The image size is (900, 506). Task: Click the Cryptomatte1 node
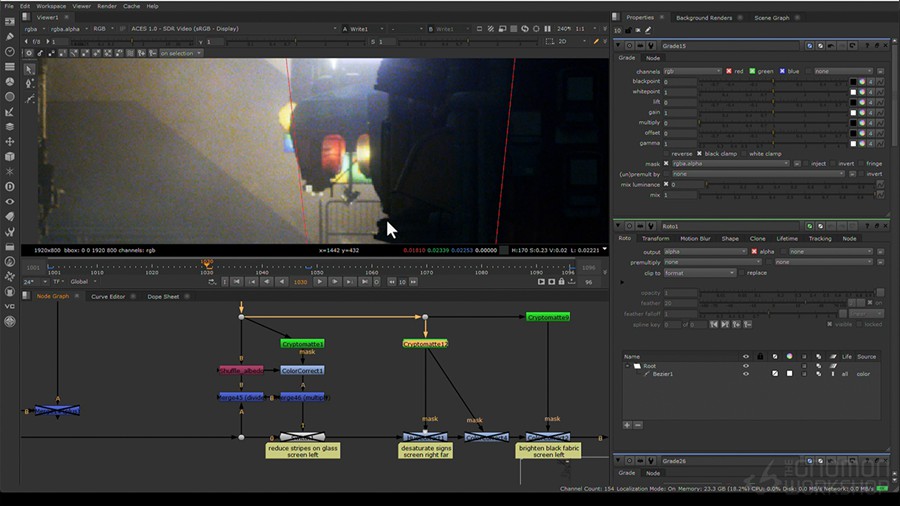point(302,343)
